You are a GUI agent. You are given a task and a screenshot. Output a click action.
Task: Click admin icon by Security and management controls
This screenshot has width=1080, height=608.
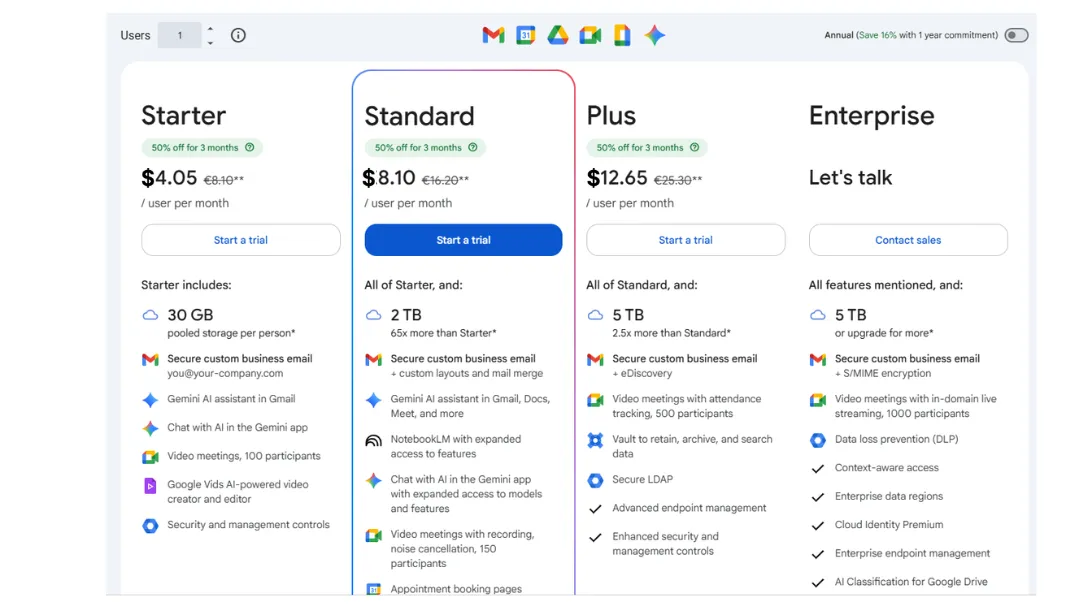pos(150,525)
